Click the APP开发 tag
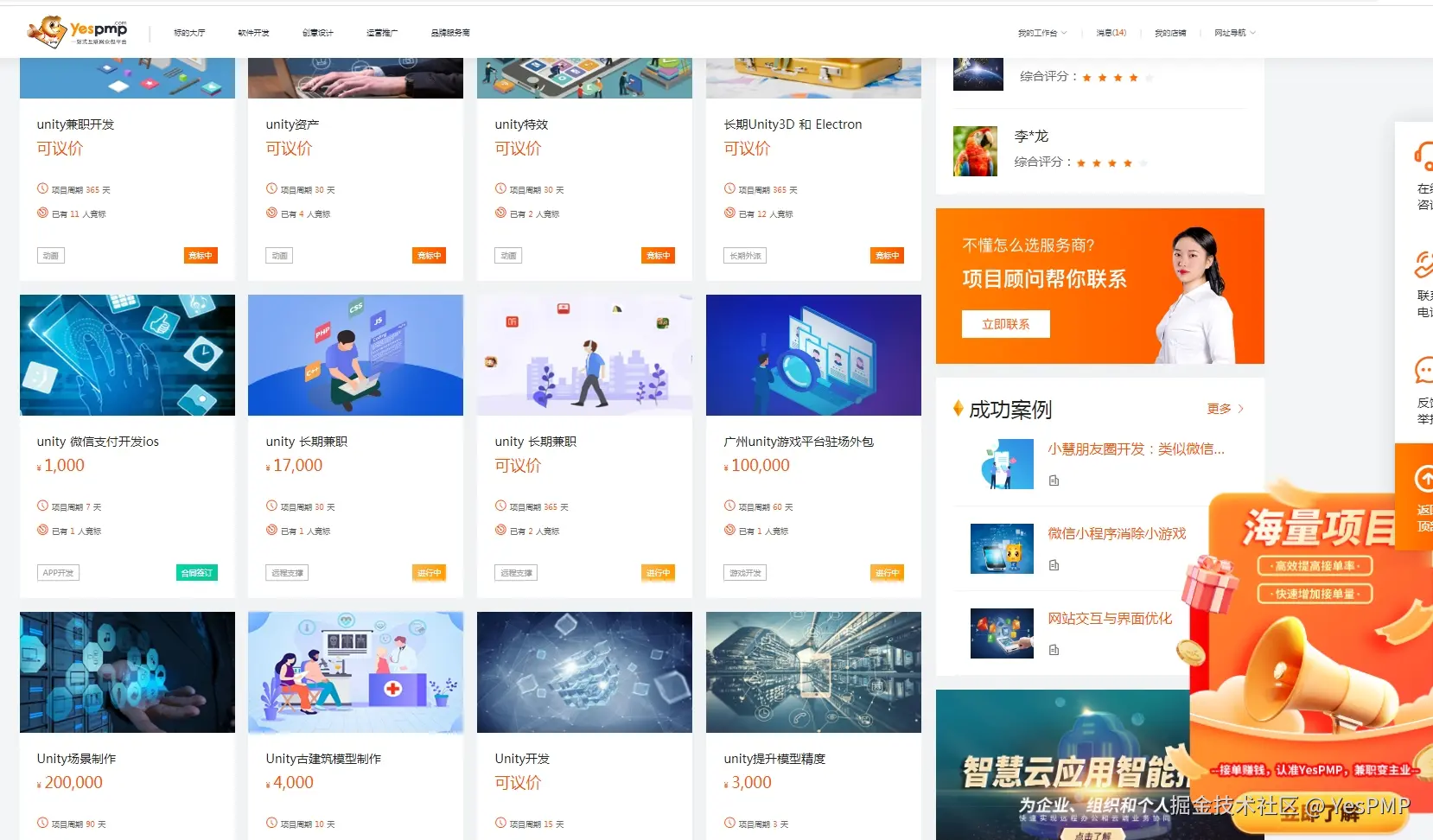1433x840 pixels. click(x=58, y=573)
